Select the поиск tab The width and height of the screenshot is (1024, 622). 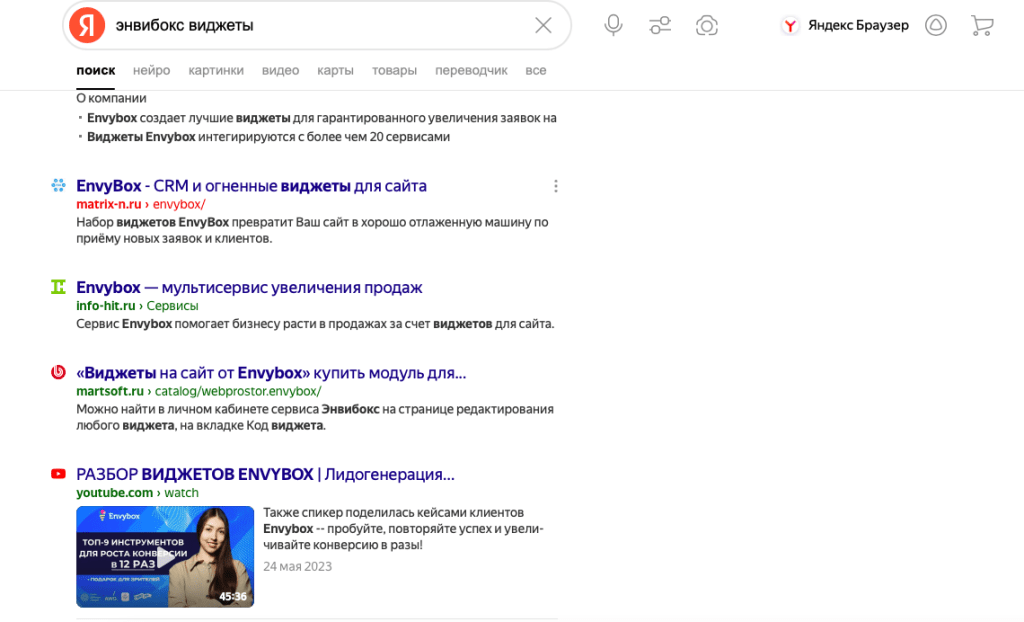click(95, 71)
